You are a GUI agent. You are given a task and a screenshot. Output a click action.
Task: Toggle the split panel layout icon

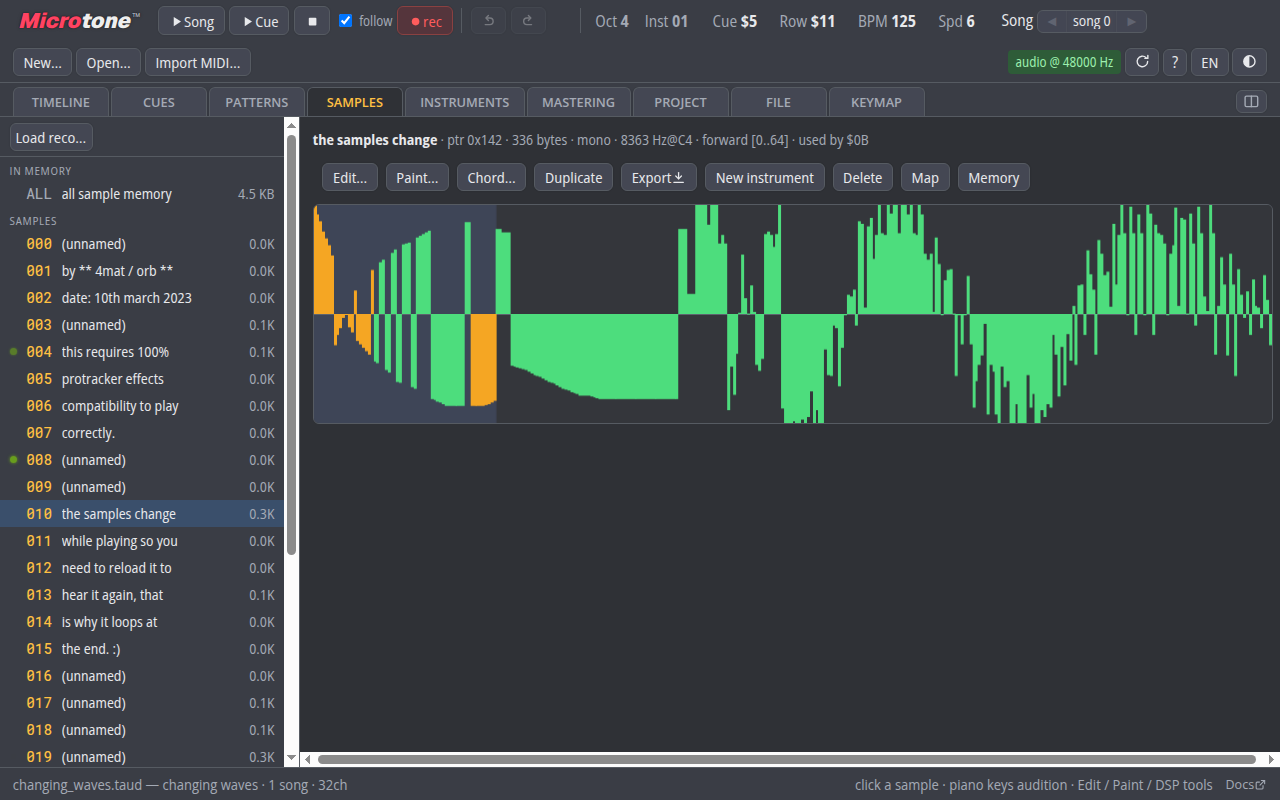(x=1251, y=101)
